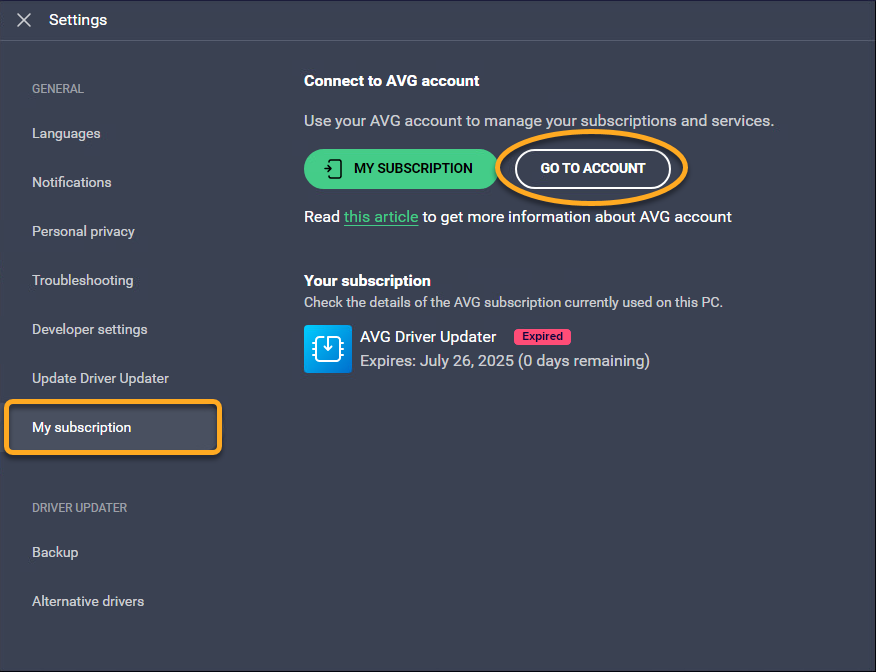Select Personal privacy in the sidebar

click(83, 232)
